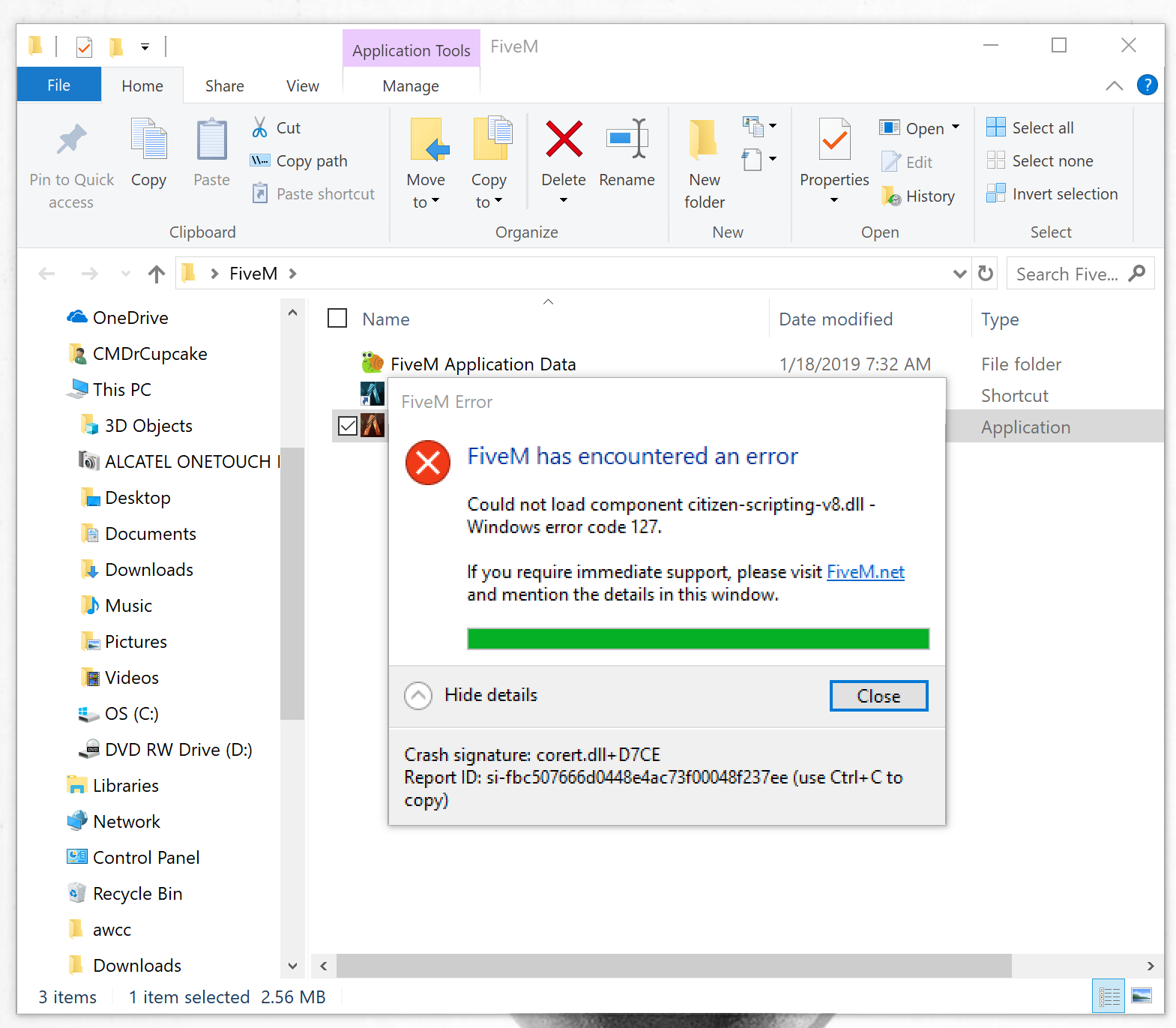
Task: Click the Edit icon in Open group
Action: coord(891,161)
